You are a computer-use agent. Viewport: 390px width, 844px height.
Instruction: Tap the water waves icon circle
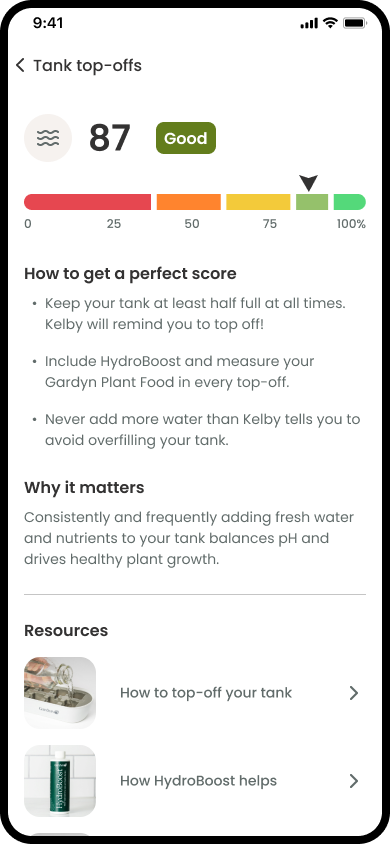(x=48, y=138)
